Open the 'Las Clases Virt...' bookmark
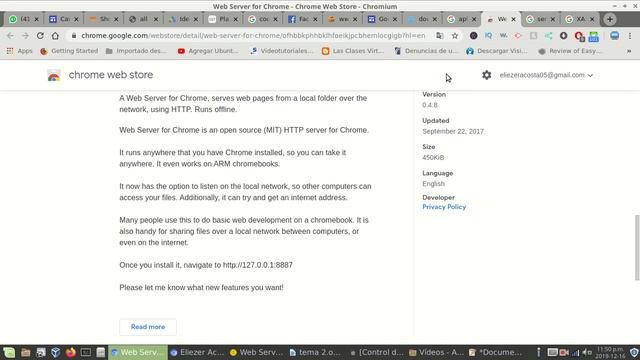The height and width of the screenshot is (360, 640). 353,51
